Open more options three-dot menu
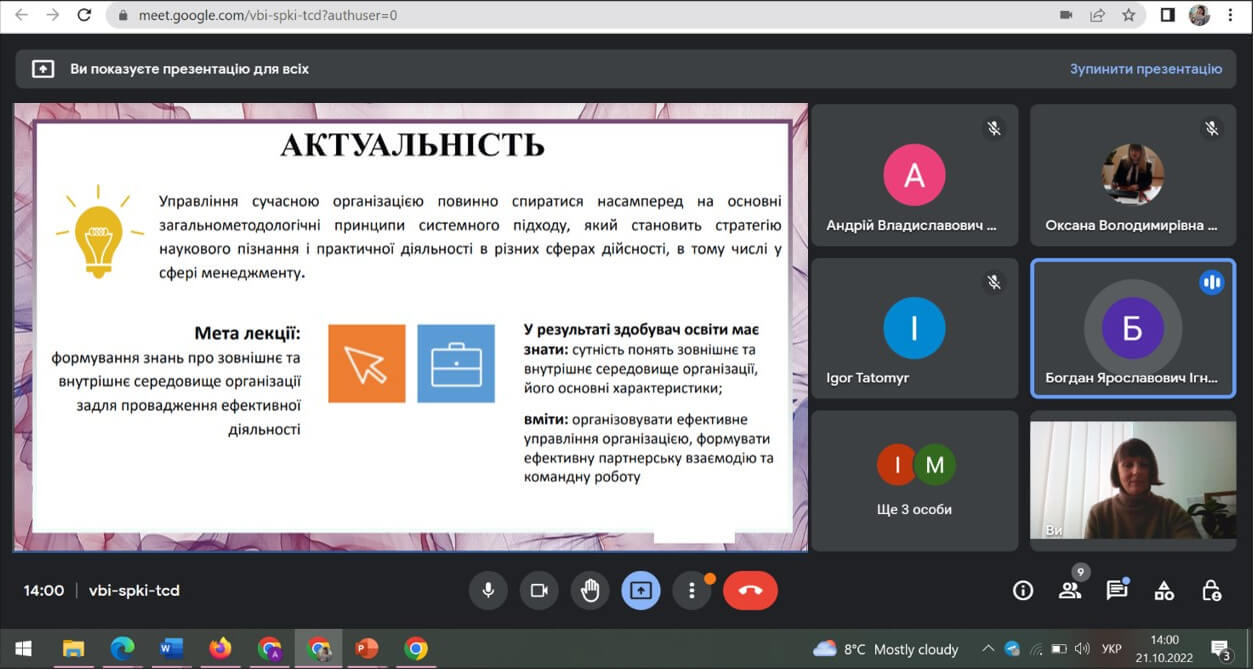 [x=691, y=590]
